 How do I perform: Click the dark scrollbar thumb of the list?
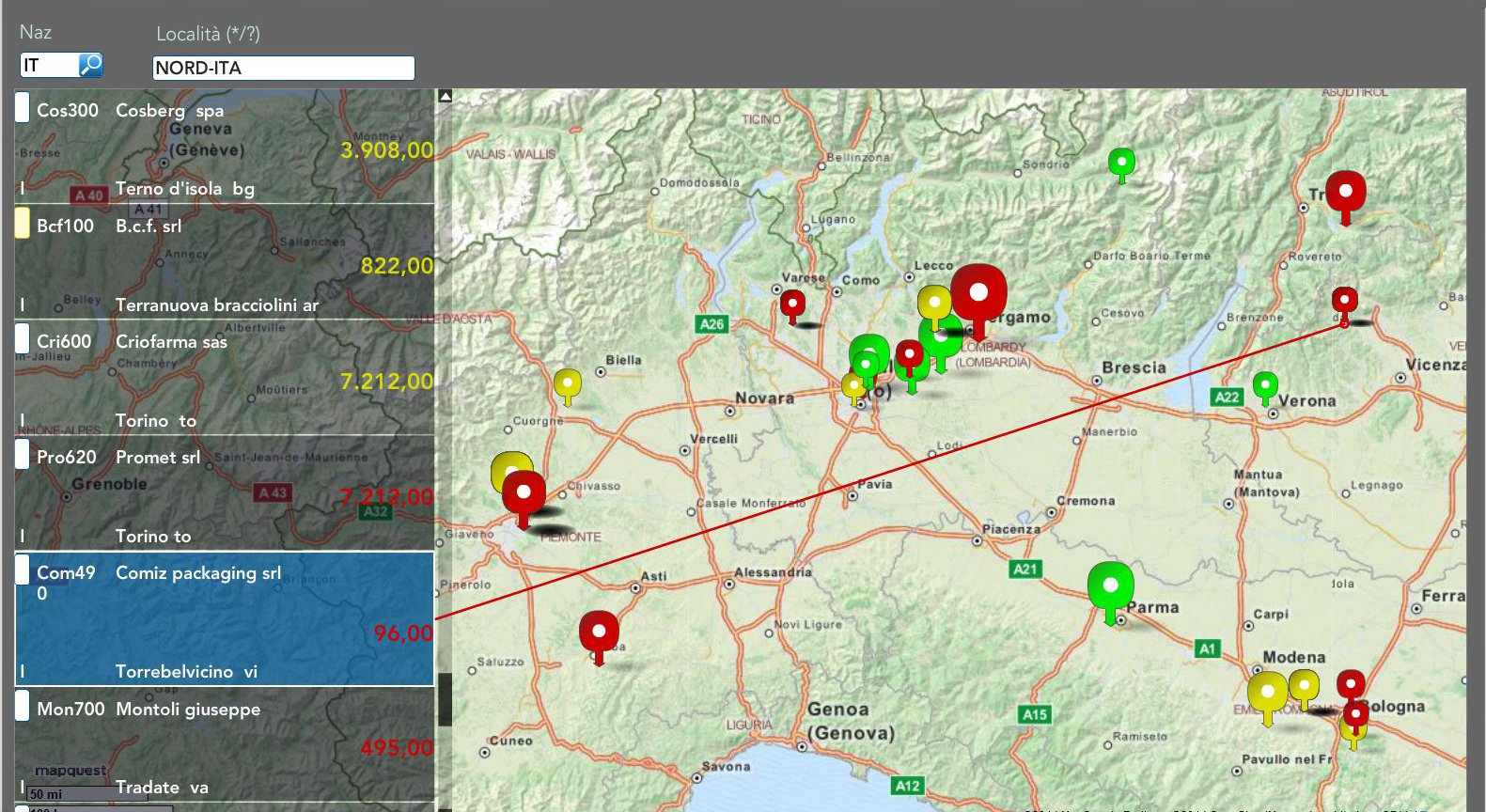click(446, 699)
